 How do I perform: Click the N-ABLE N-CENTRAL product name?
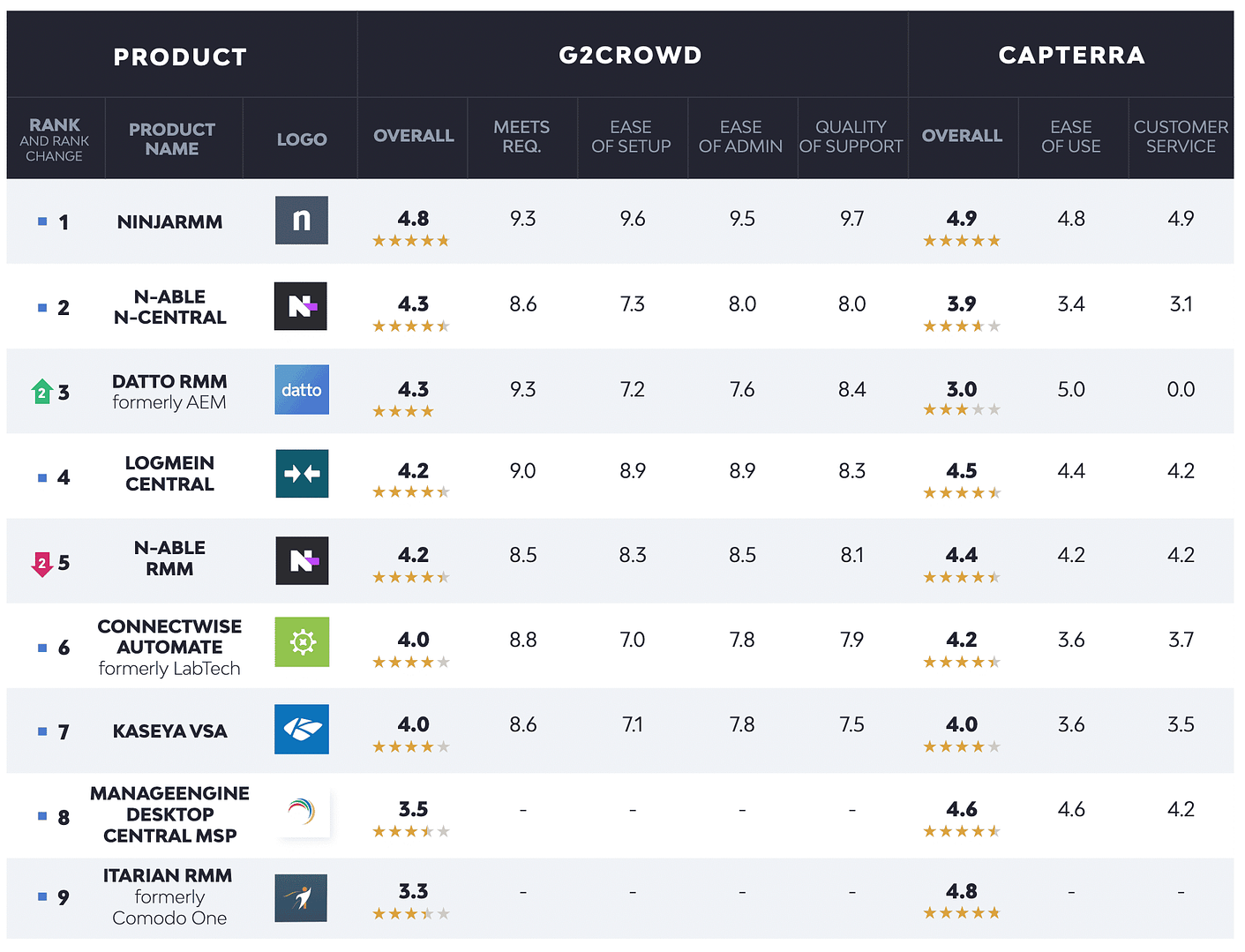pos(169,307)
